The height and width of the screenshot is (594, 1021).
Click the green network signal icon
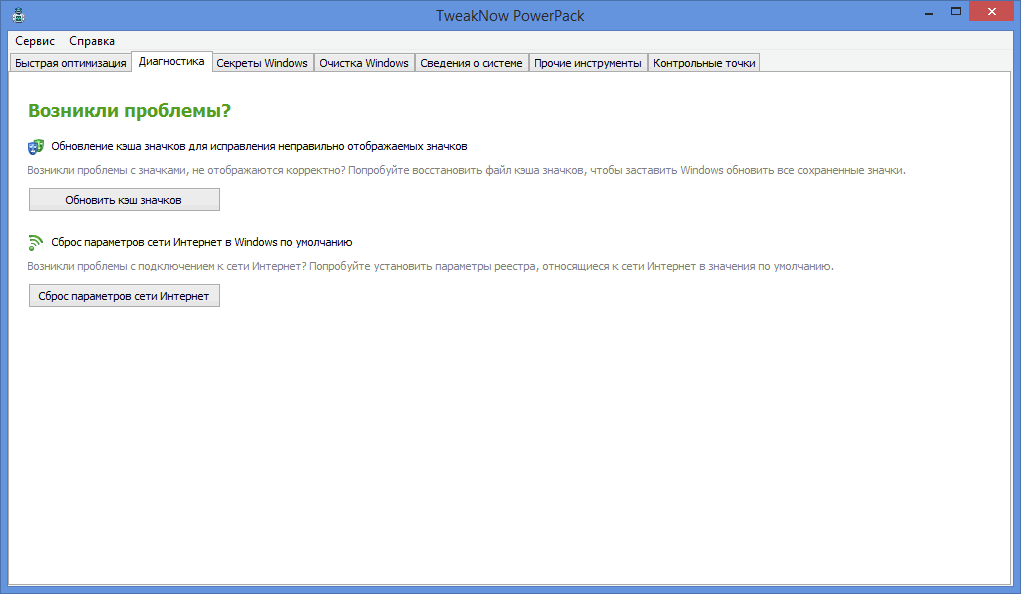35,242
